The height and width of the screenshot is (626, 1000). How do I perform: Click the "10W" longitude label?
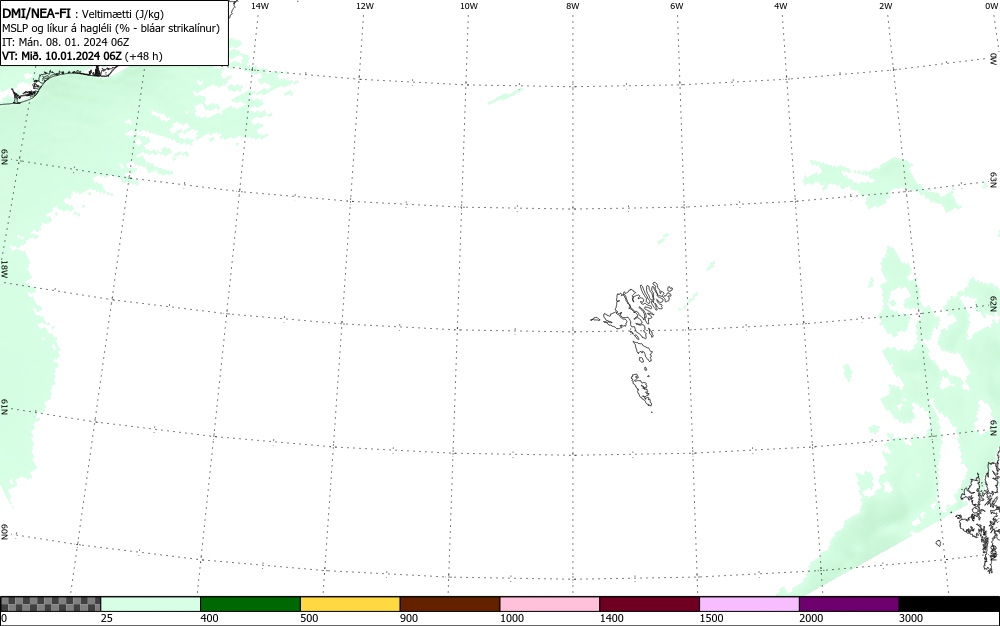click(469, 6)
